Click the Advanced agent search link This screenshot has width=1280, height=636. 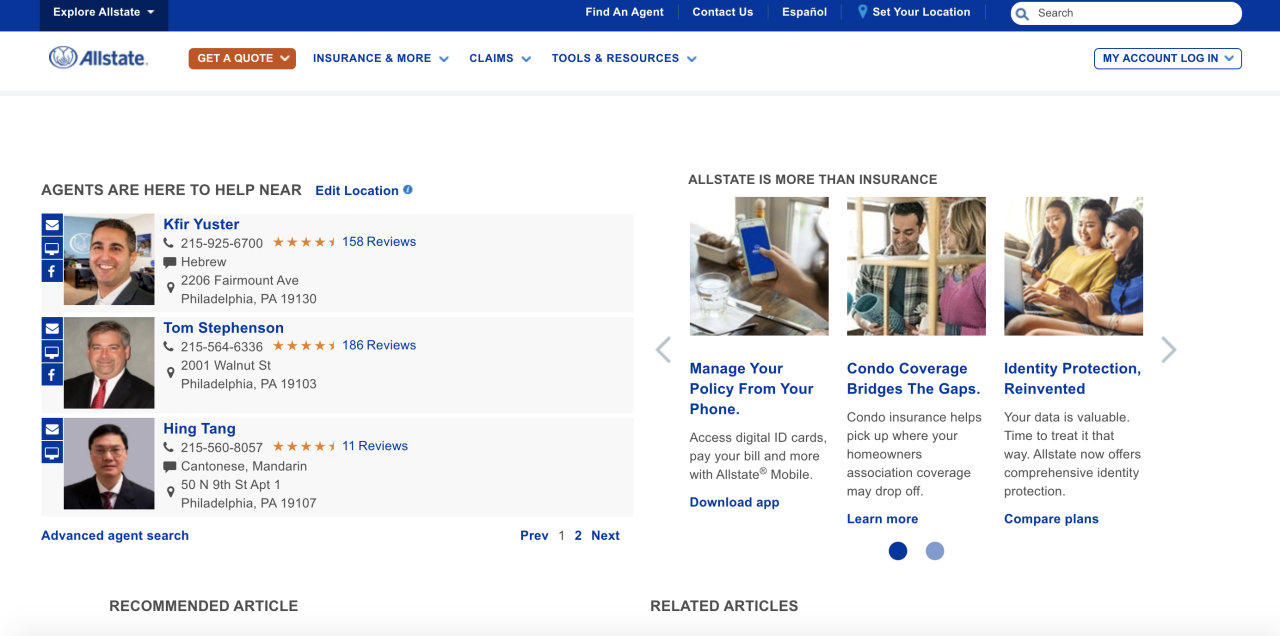coord(114,535)
